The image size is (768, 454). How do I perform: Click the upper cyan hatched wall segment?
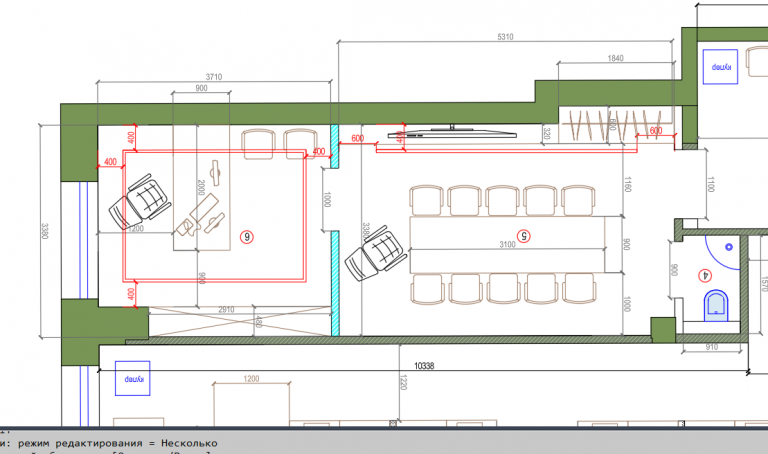(335, 146)
